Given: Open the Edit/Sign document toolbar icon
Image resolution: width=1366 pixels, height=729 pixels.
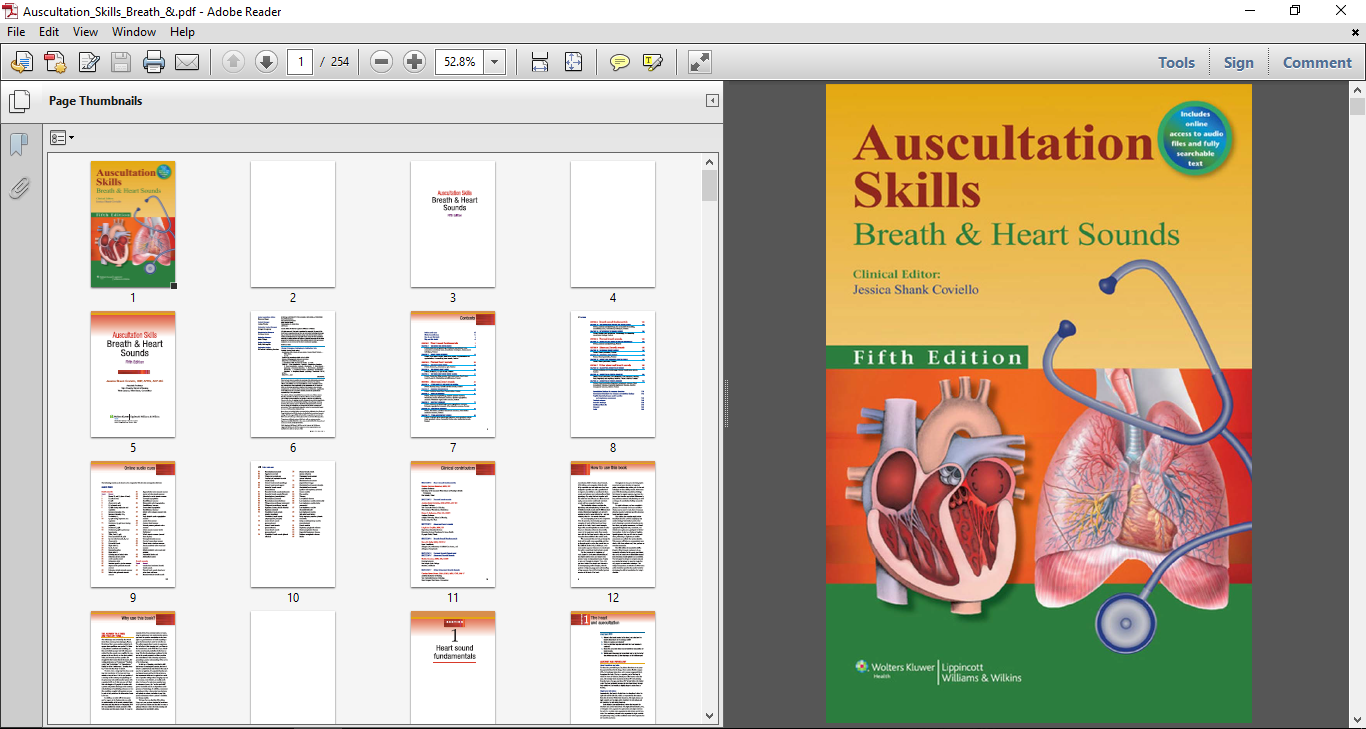Looking at the screenshot, I should tap(88, 62).
